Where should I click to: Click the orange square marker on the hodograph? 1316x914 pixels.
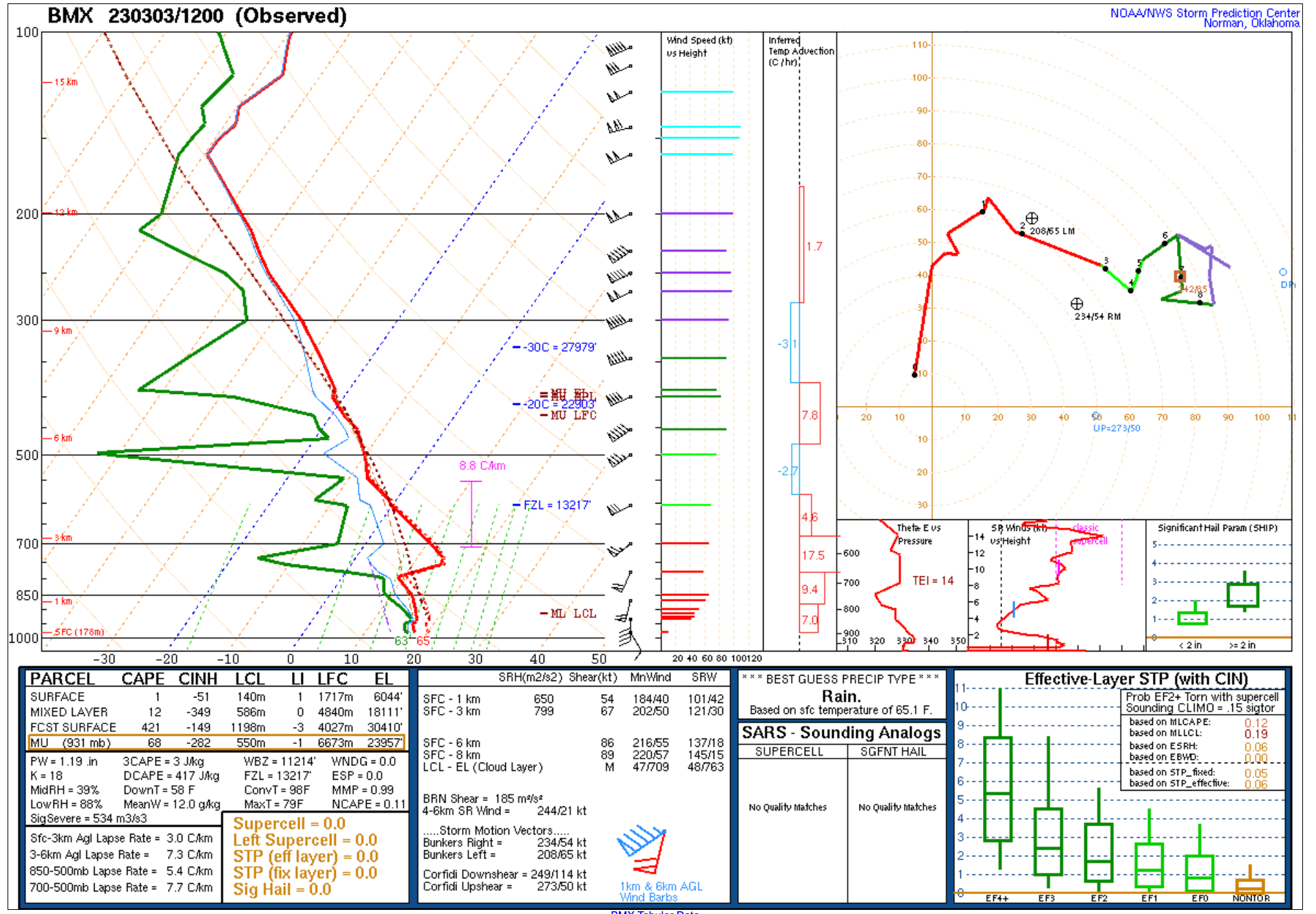pyautogui.click(x=1180, y=276)
